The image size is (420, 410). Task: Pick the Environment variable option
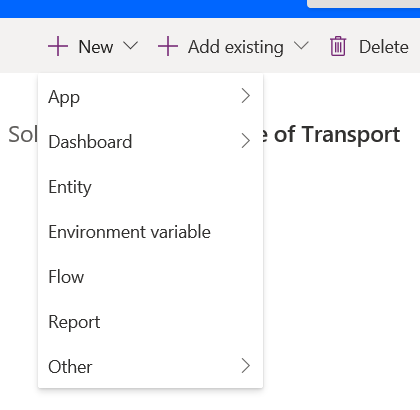click(x=151, y=232)
